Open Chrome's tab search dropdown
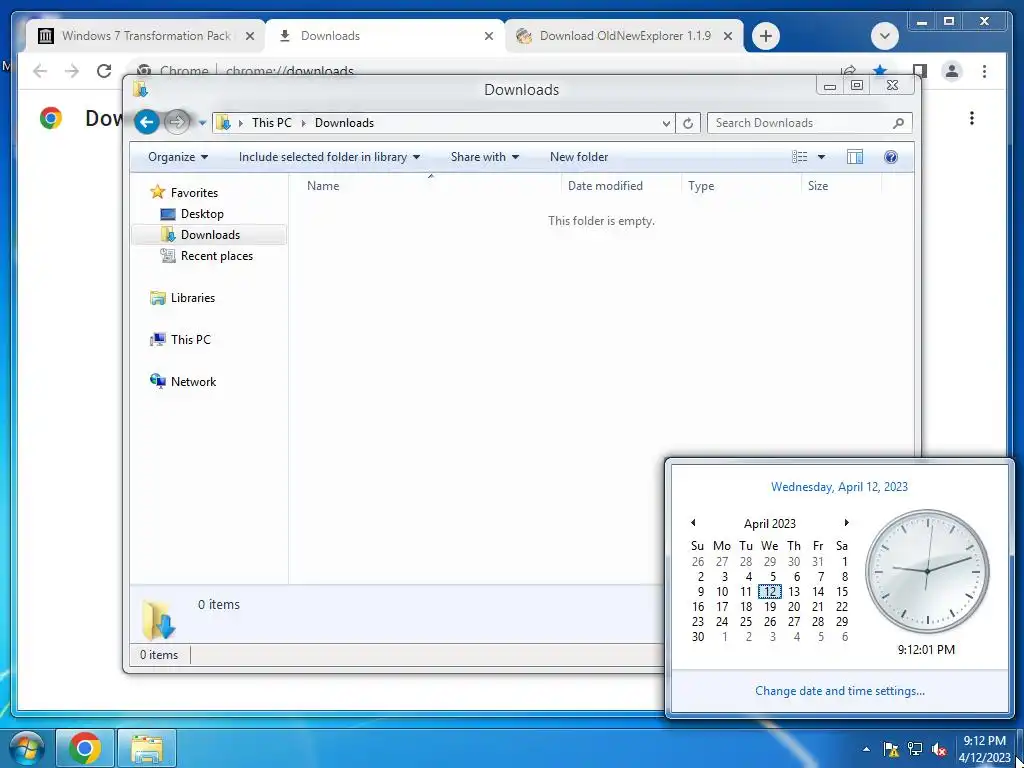The image size is (1024, 768). pyautogui.click(x=885, y=36)
